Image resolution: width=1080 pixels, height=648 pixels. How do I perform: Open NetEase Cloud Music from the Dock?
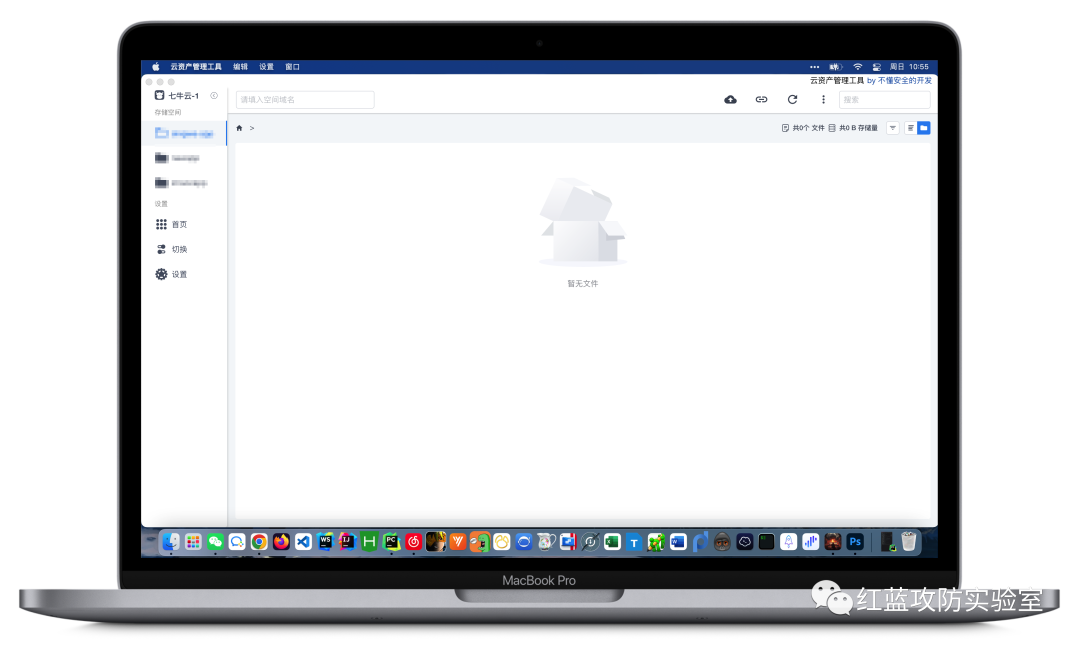pyautogui.click(x=413, y=542)
